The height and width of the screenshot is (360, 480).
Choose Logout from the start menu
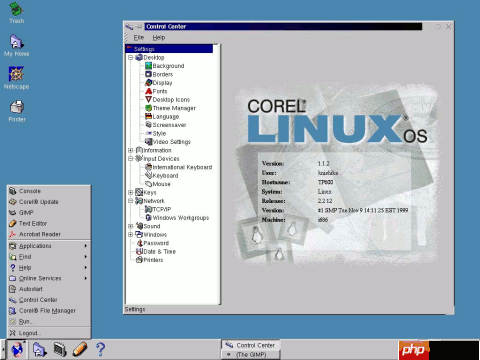tap(49, 333)
